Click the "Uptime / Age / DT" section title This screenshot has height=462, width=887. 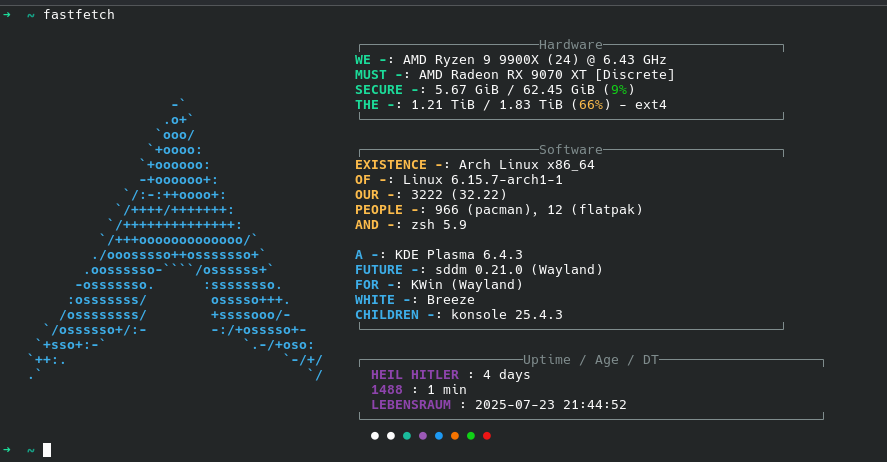[x=591, y=360]
